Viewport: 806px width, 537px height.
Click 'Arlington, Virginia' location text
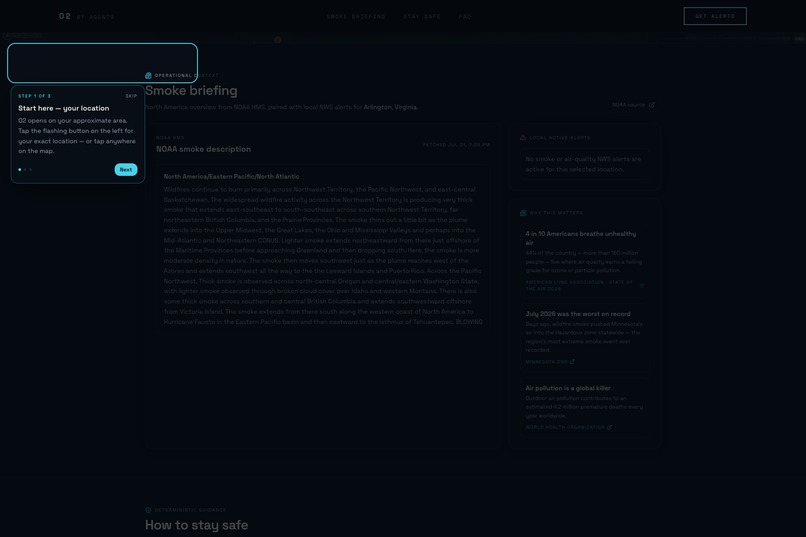[x=390, y=107]
